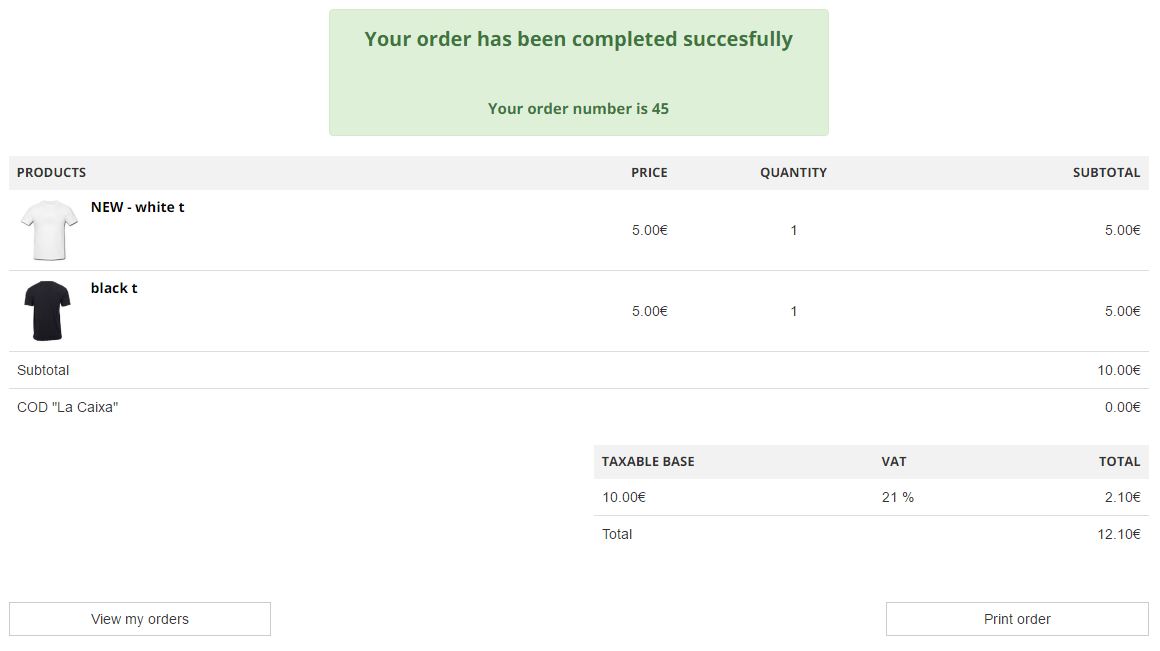
Task: Click the order number 45 message
Action: tap(579, 109)
